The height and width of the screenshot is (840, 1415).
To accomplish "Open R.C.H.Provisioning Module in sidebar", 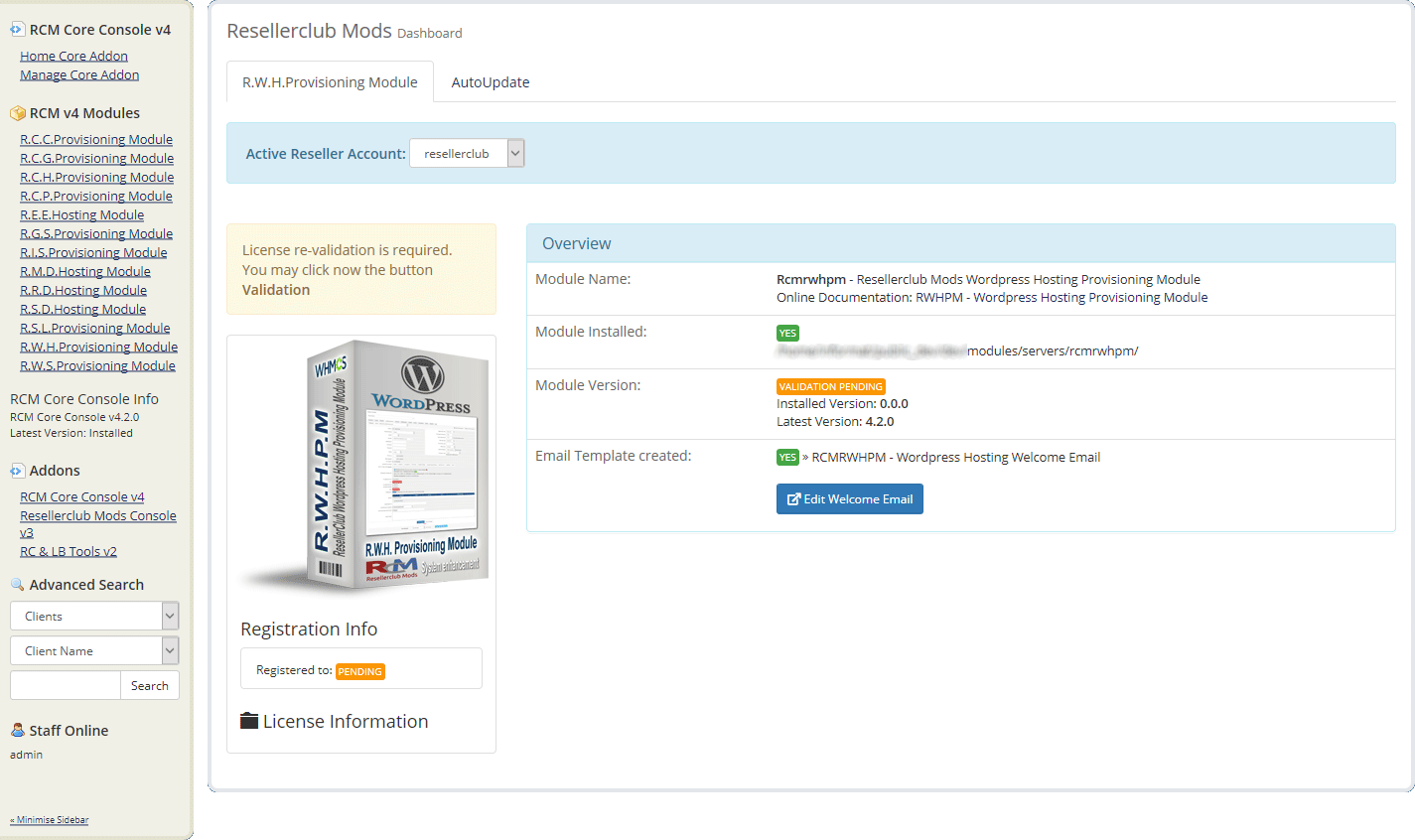I will [x=96, y=177].
